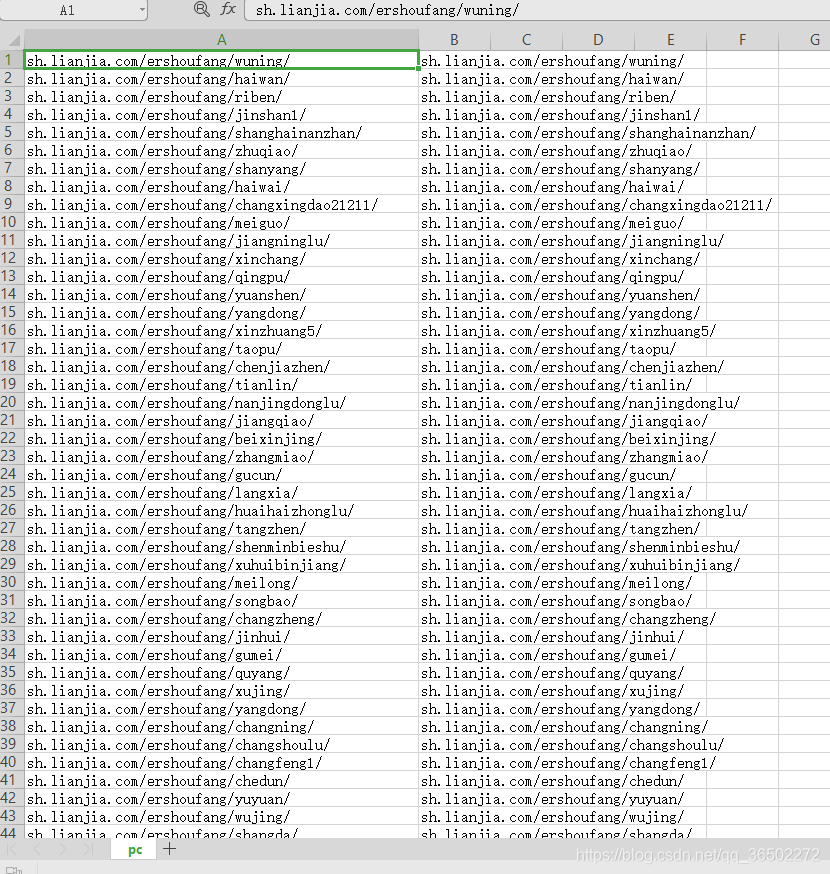Select column B cell ending with langxia/
Screen dimensions: 830x874
(x=454, y=492)
